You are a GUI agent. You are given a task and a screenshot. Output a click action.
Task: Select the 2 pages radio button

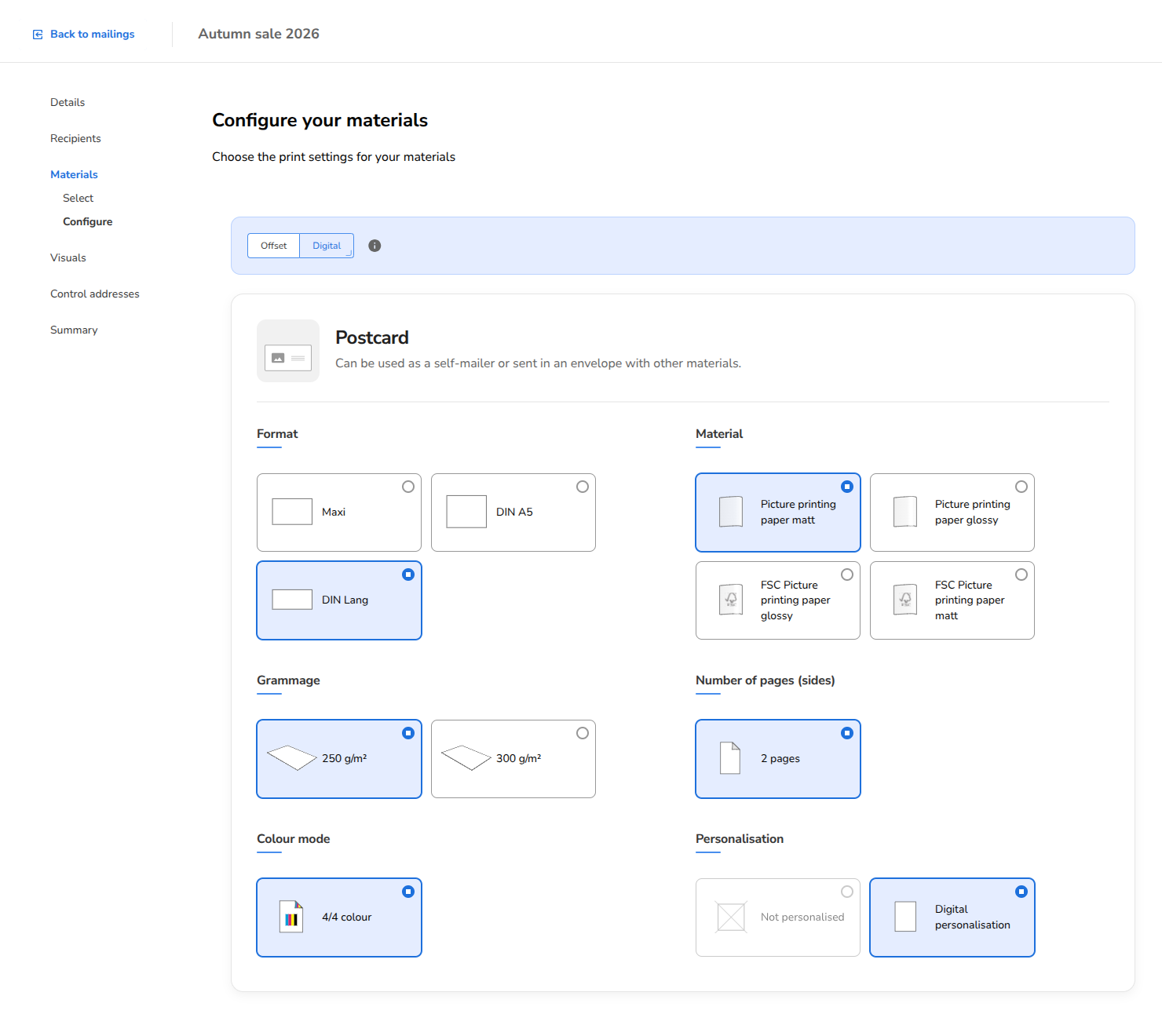[847, 733]
